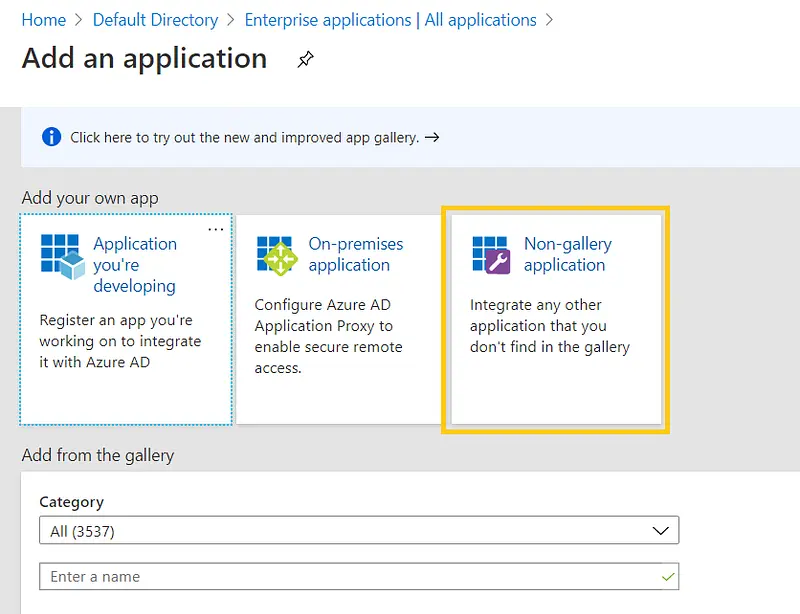Click the blue info icon in the banner

tap(51, 137)
